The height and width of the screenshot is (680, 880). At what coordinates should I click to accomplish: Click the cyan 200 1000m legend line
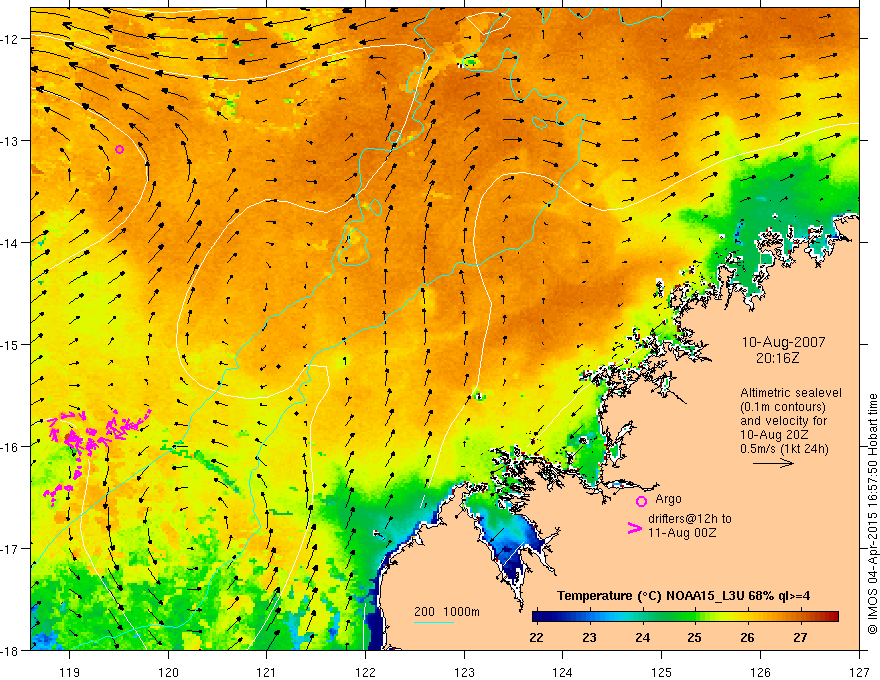(434, 622)
